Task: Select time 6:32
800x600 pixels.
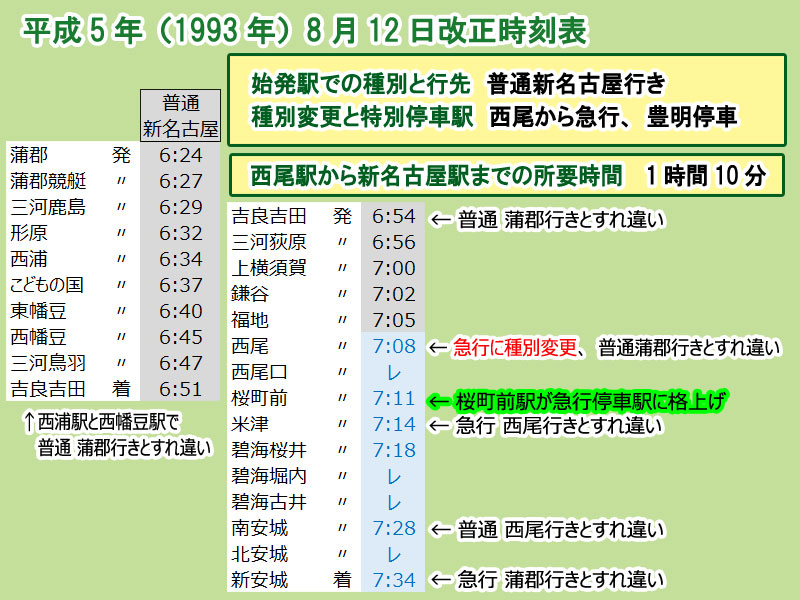Action: tap(181, 233)
